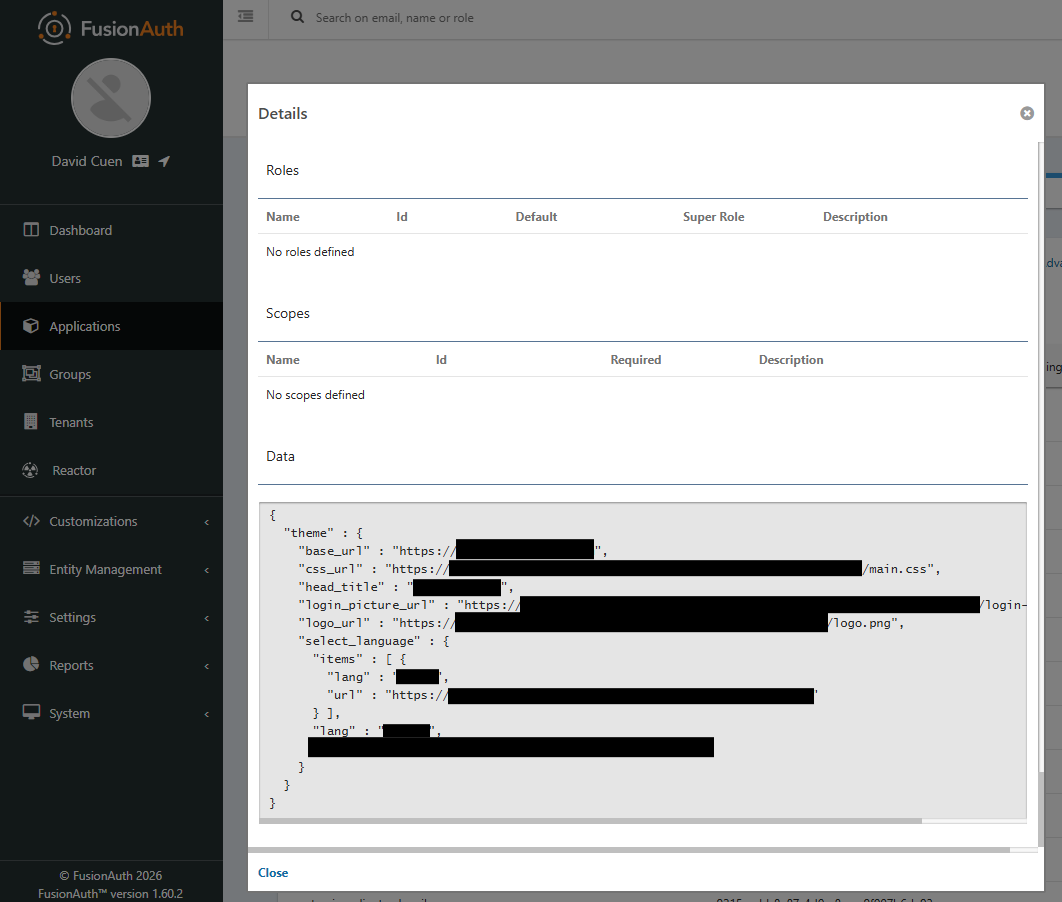Expand the Customizations chevron
This screenshot has height=902, width=1062.
click(x=207, y=522)
